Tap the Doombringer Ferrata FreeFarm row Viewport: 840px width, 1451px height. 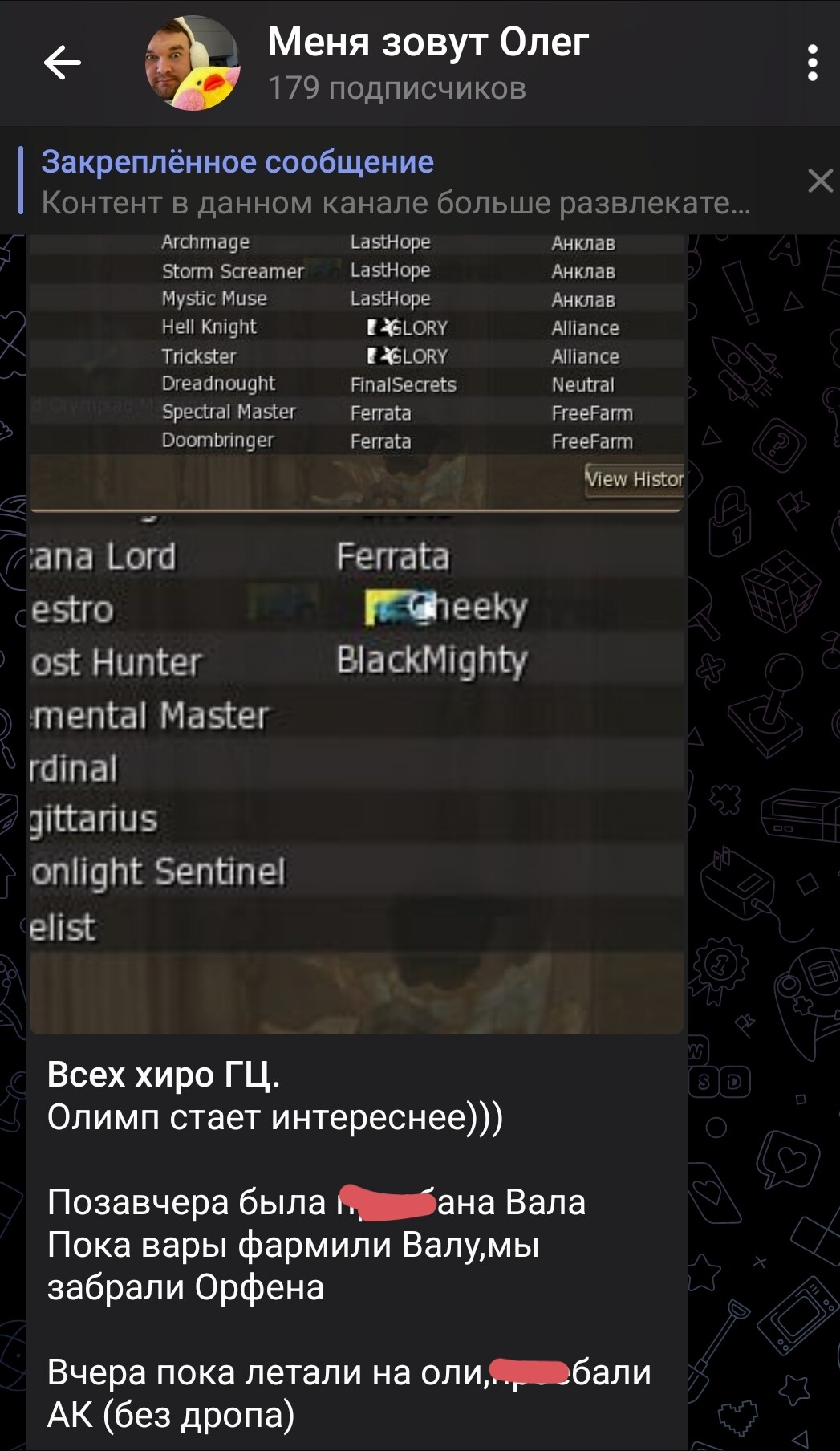[356, 441]
